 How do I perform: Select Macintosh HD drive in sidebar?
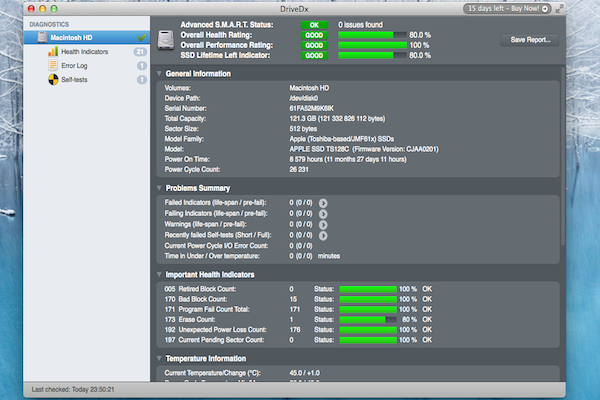[86, 38]
